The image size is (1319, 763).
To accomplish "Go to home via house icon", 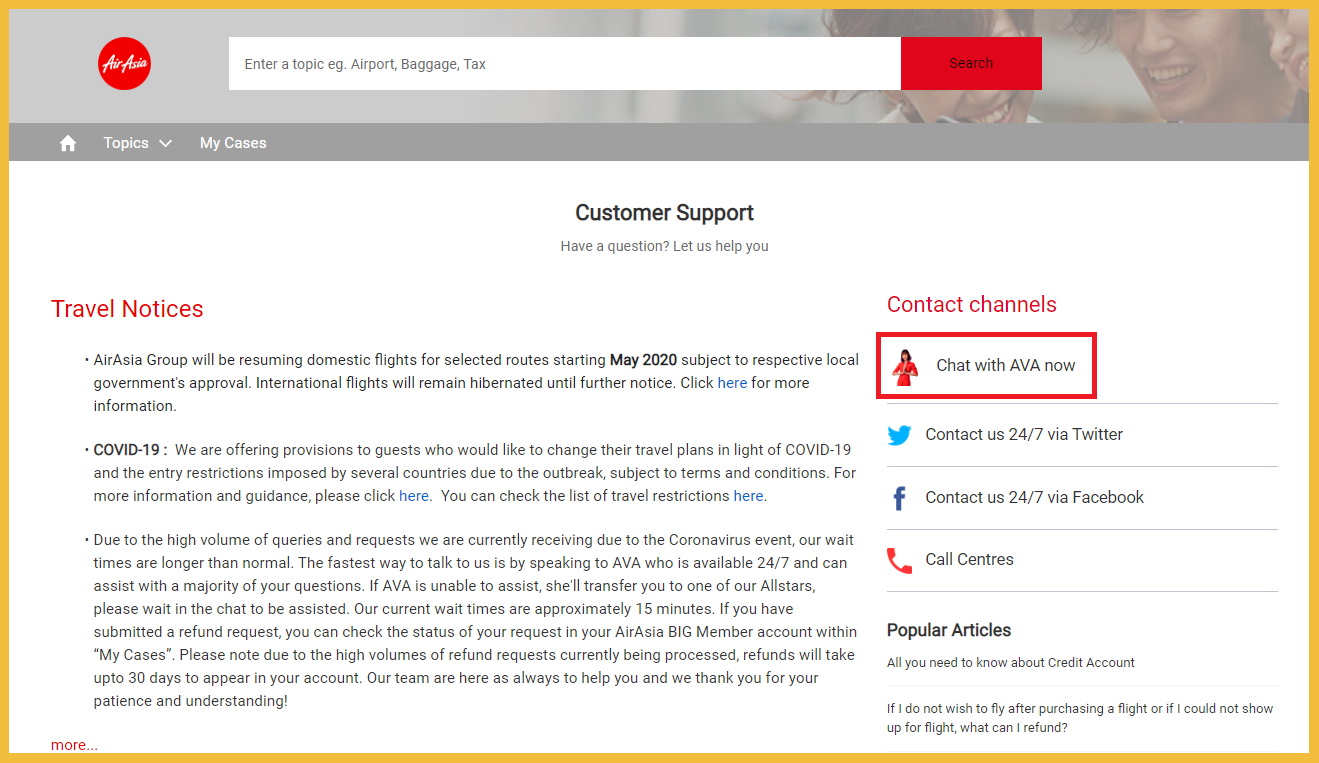I will pos(68,143).
